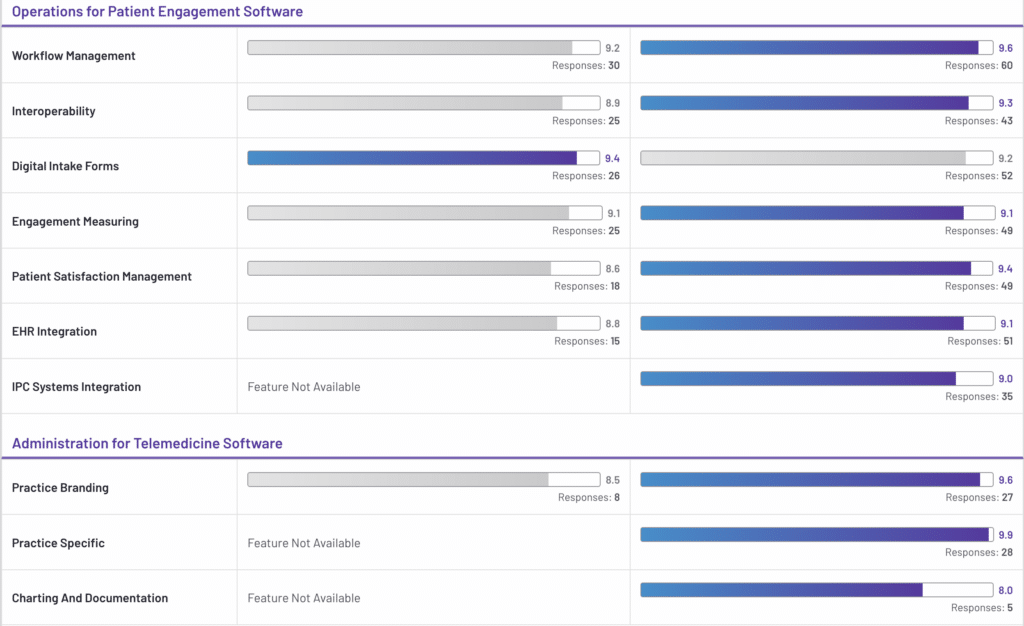This screenshot has width=1024, height=626.
Task: Click the Charting And Documentation label
Action: (x=90, y=598)
